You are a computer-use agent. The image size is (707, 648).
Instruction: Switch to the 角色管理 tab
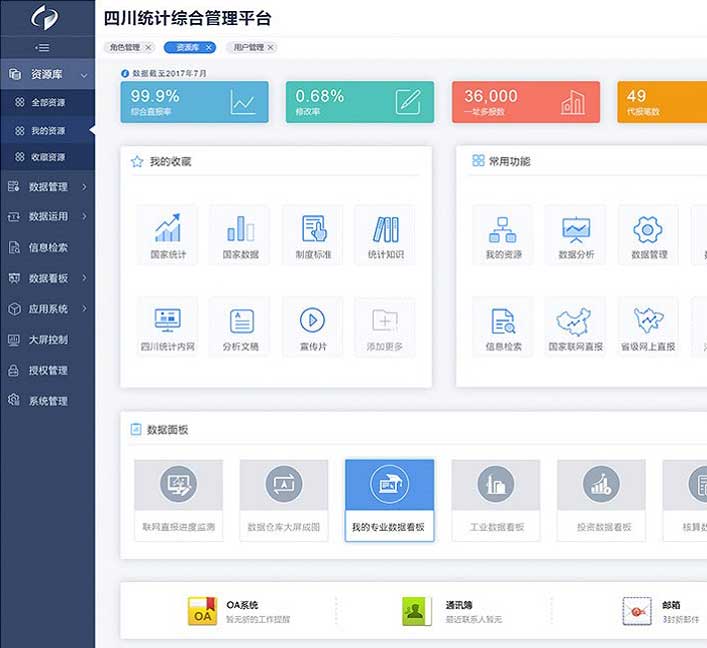tap(125, 47)
